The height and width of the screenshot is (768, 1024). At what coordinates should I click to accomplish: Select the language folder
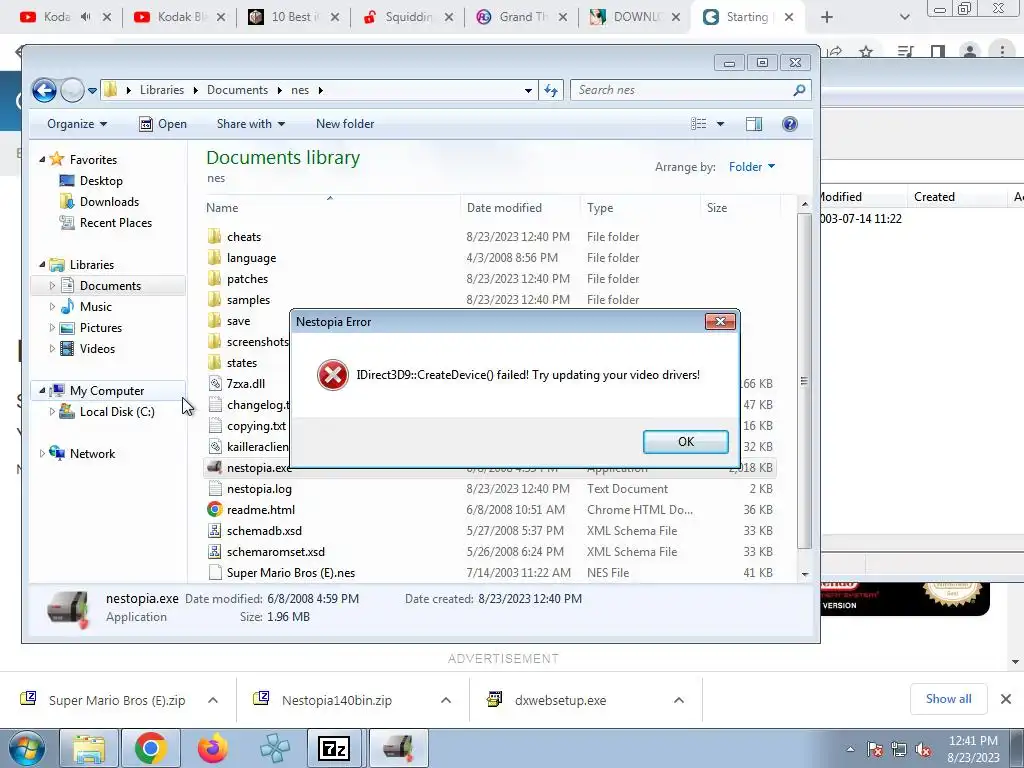click(x=251, y=258)
